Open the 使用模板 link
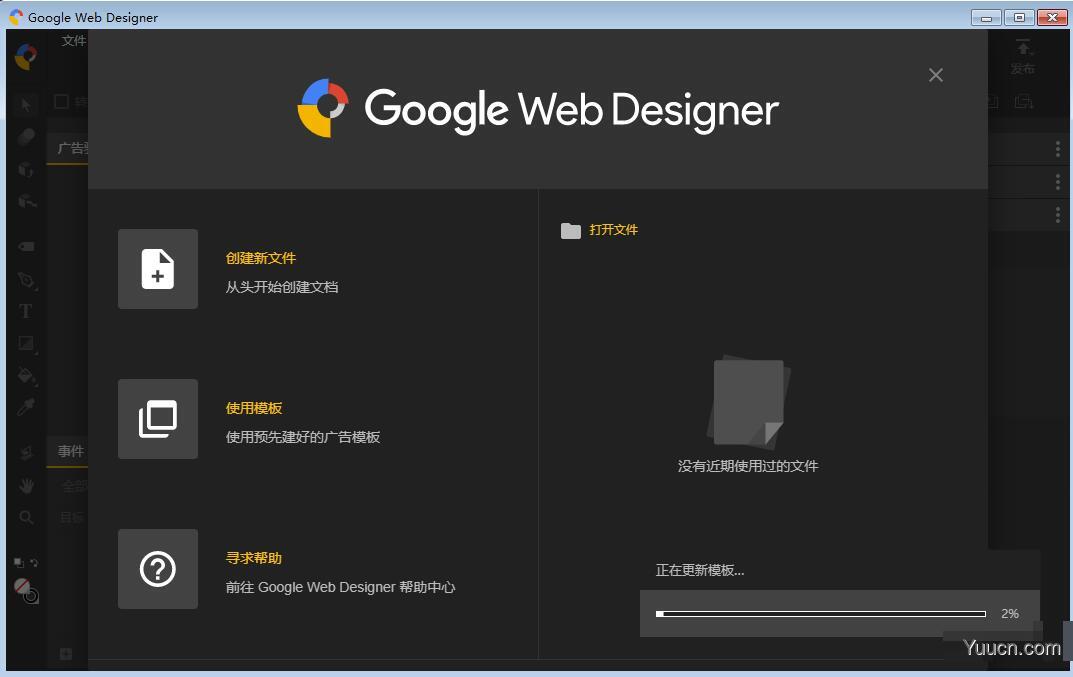The width and height of the screenshot is (1073, 677). click(254, 408)
